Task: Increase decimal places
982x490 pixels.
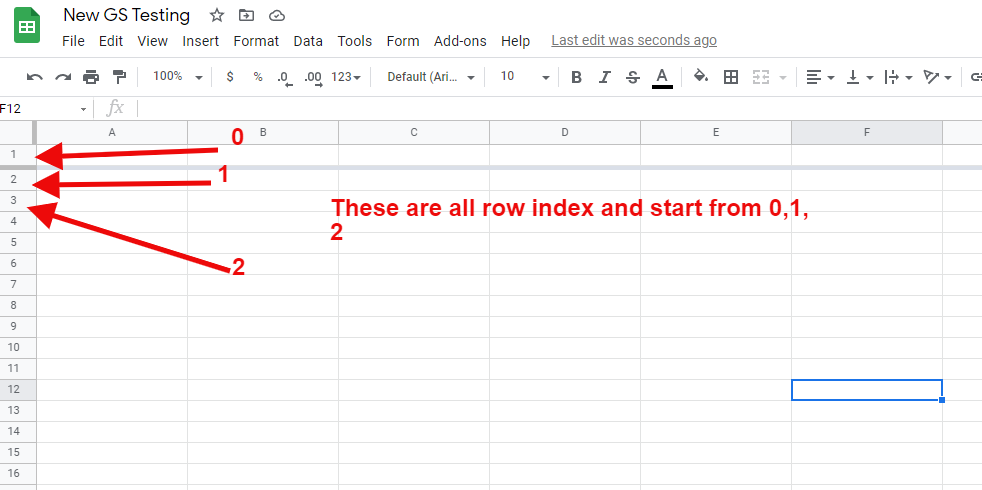Action: point(313,78)
